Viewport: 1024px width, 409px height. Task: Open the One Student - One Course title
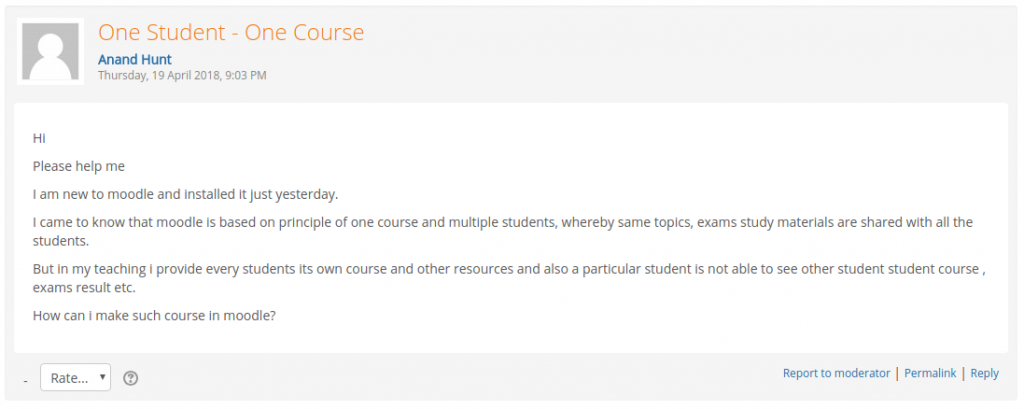231,32
